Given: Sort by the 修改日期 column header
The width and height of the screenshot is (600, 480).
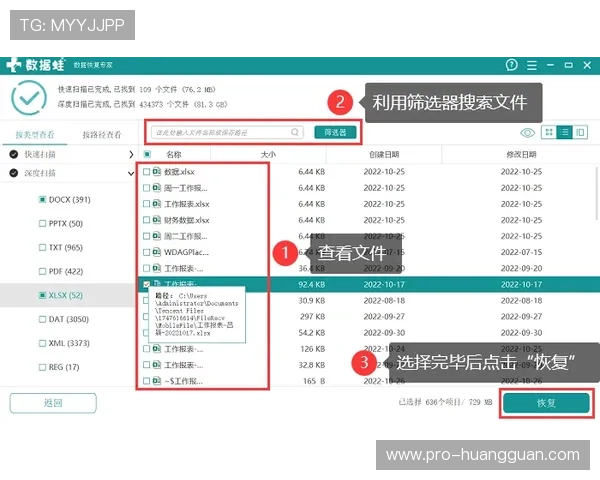Looking at the screenshot, I should [x=521, y=154].
